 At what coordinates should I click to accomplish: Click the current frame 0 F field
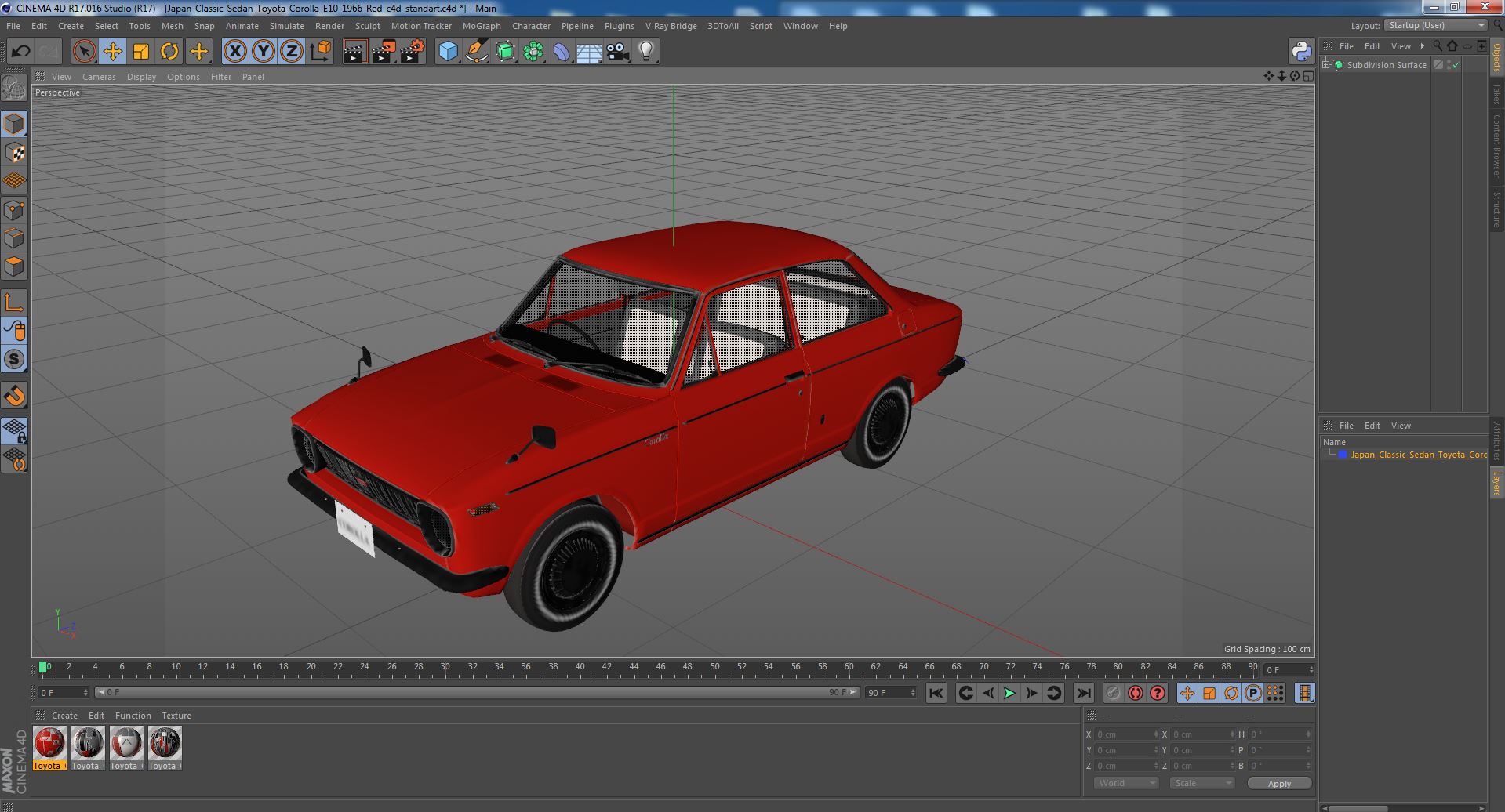point(64,693)
